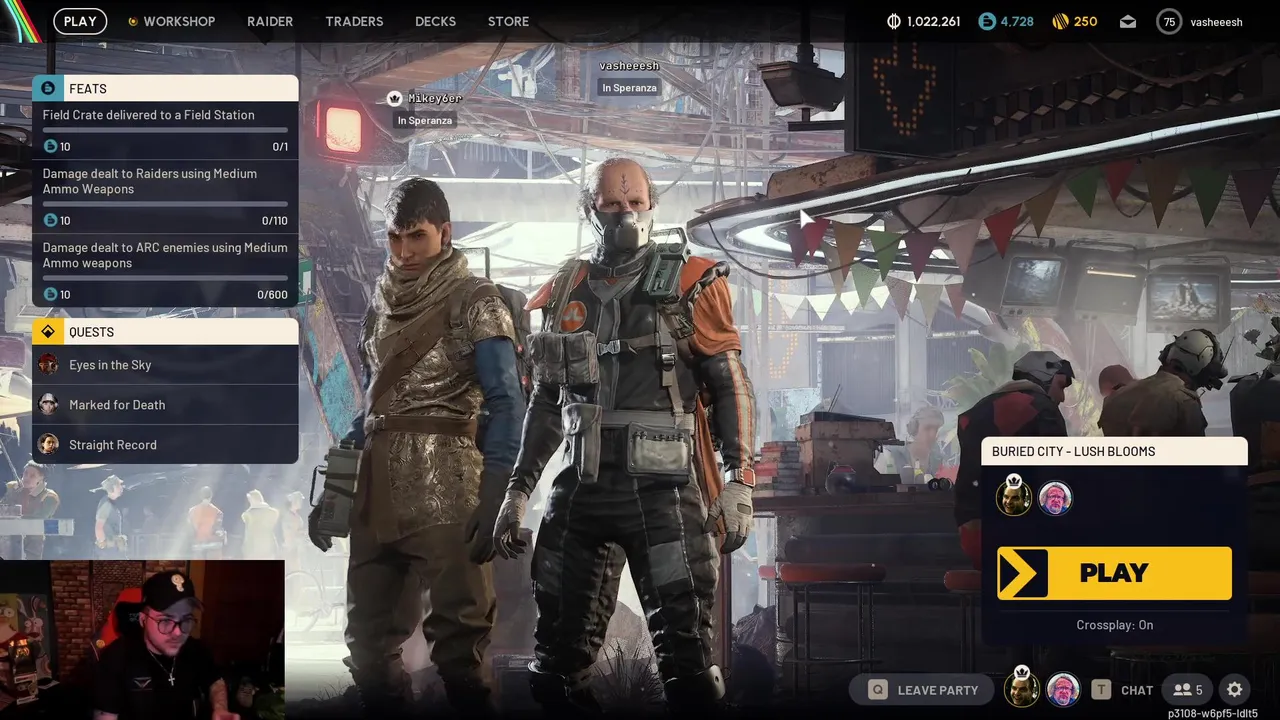Click the Eyes in the Sky quest portrait

[x=48, y=365]
